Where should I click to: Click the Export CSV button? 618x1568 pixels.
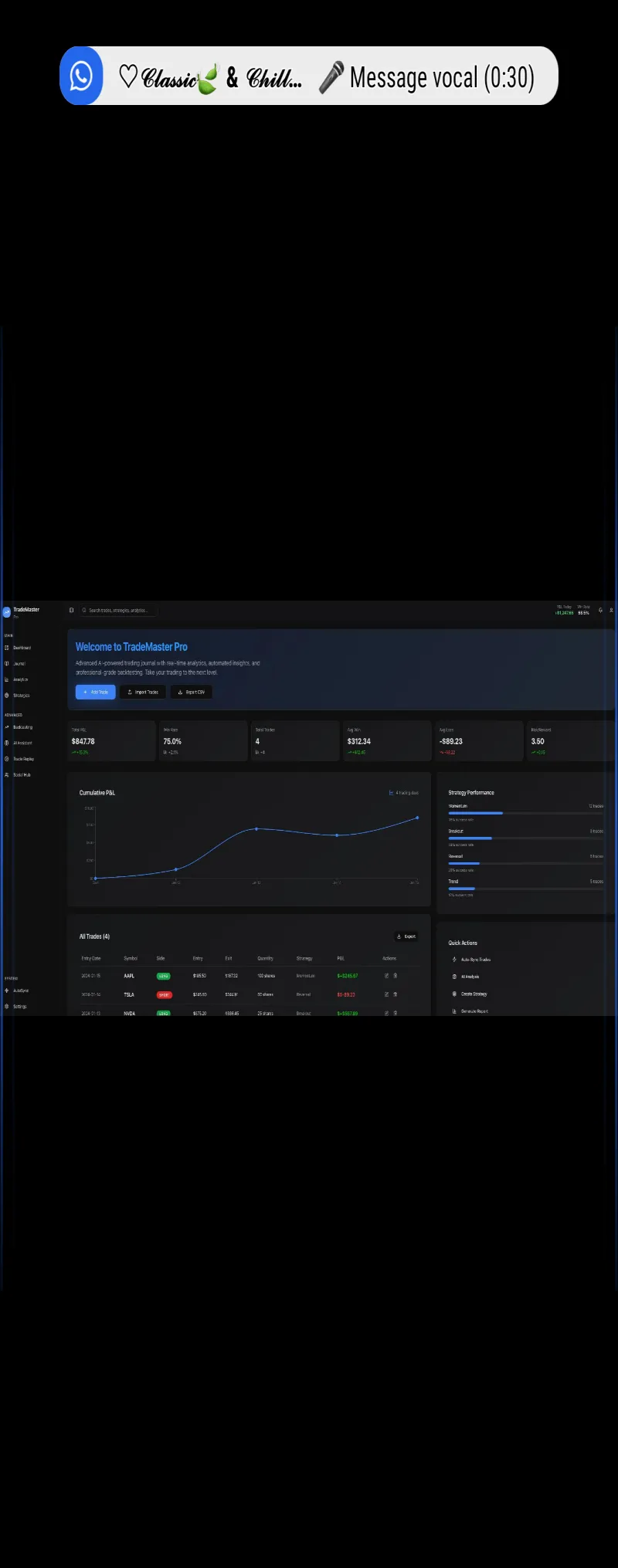click(191, 692)
